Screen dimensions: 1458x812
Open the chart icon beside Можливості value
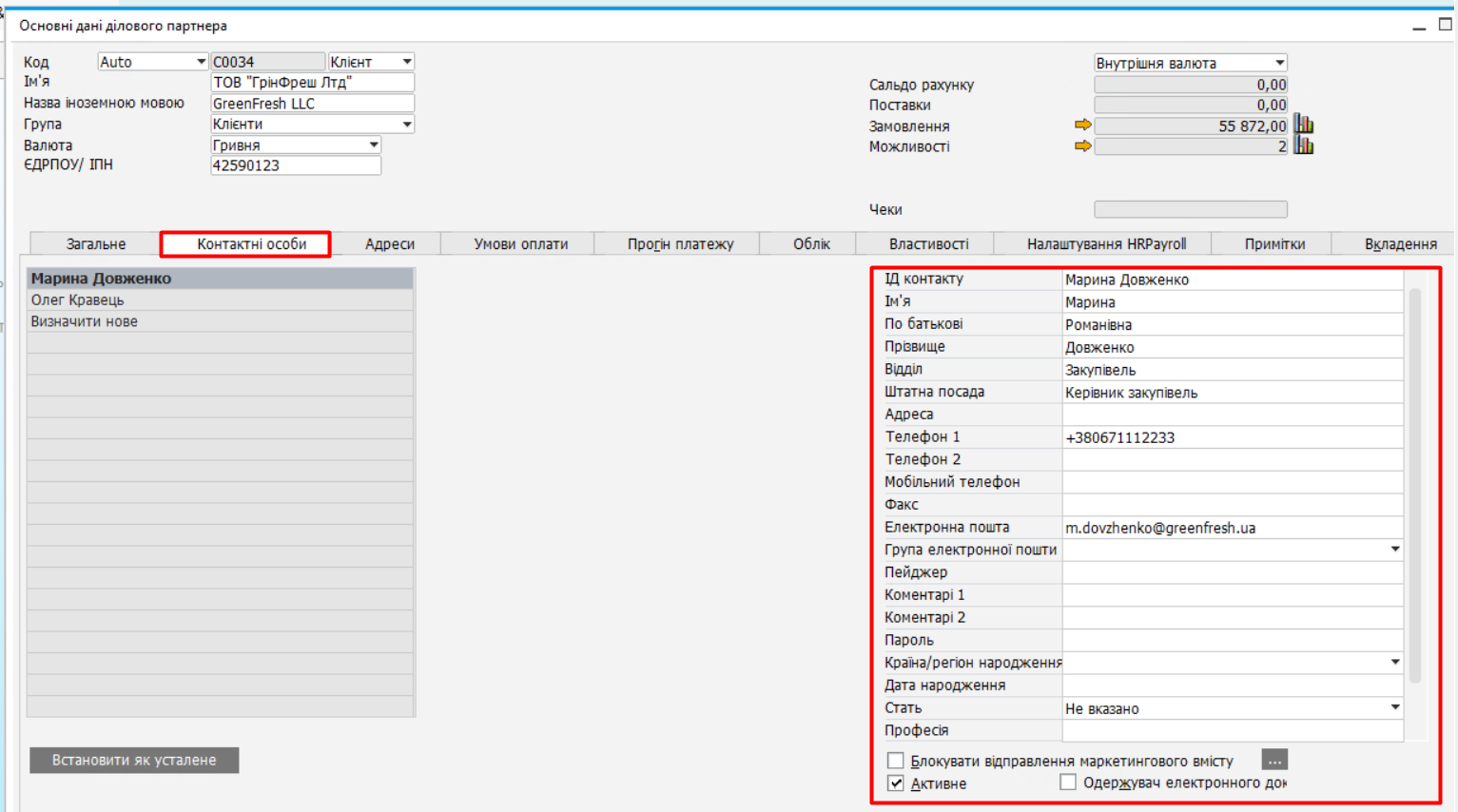pos(1304,146)
